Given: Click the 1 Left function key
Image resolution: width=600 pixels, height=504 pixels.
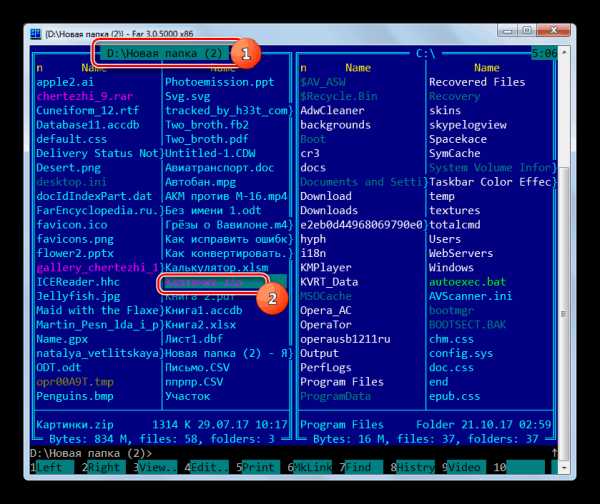Looking at the screenshot, I should pyautogui.click(x=52, y=467).
